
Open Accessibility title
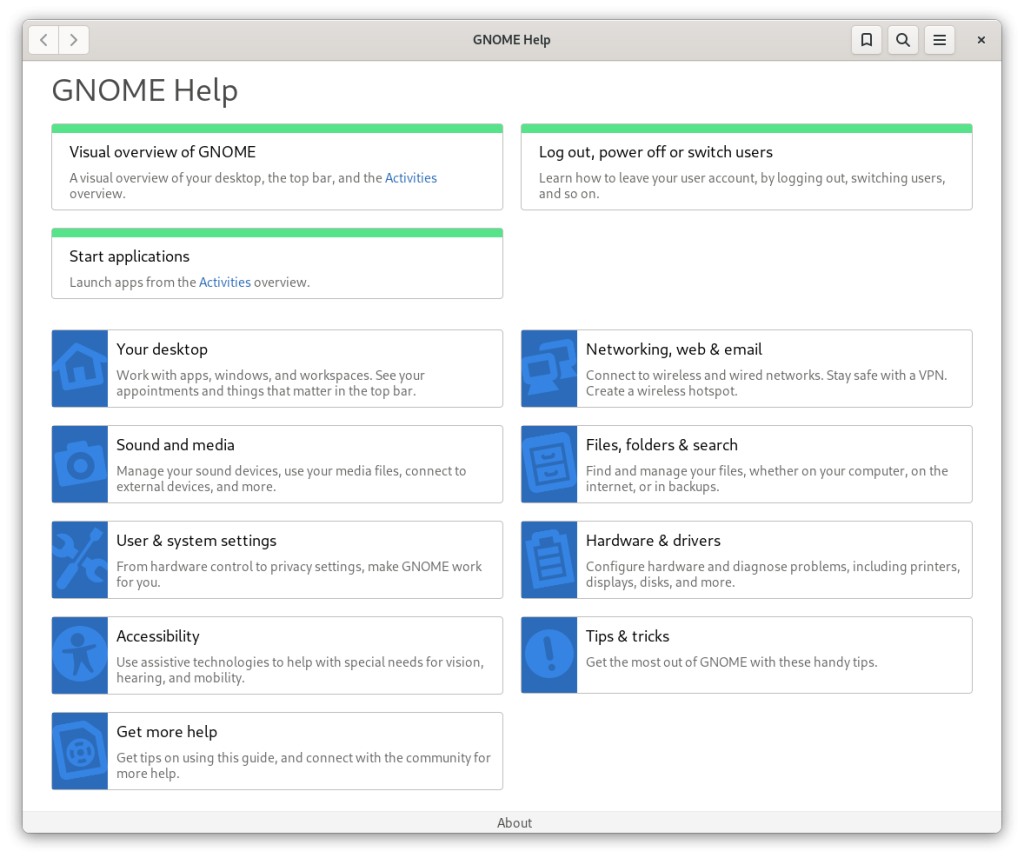(x=158, y=636)
